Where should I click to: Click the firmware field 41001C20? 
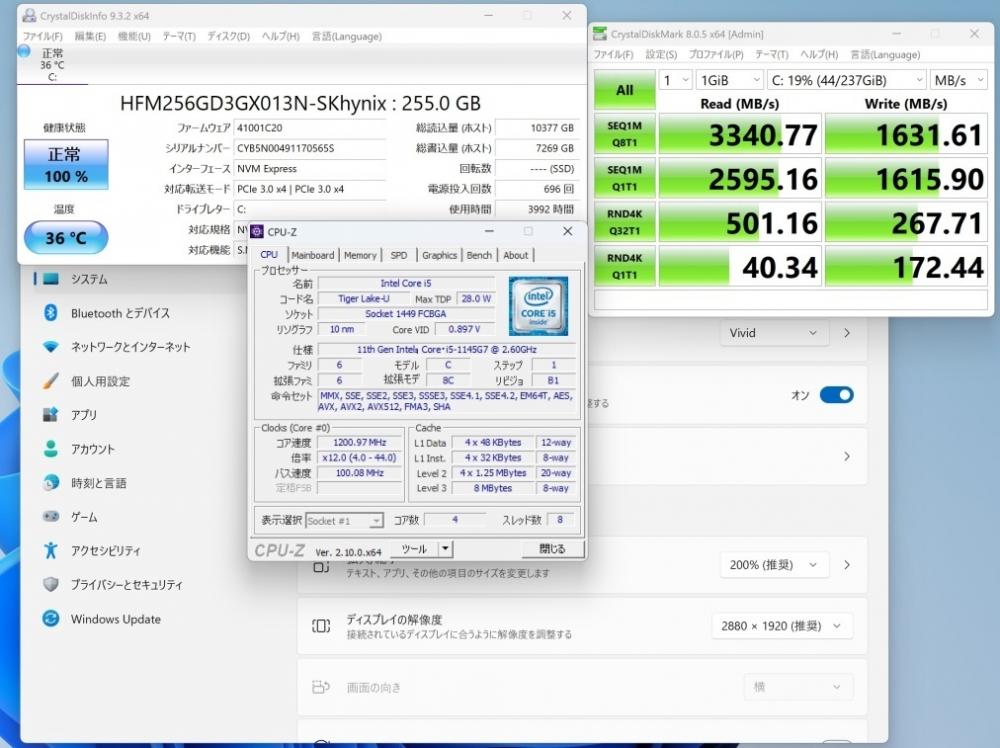309,128
